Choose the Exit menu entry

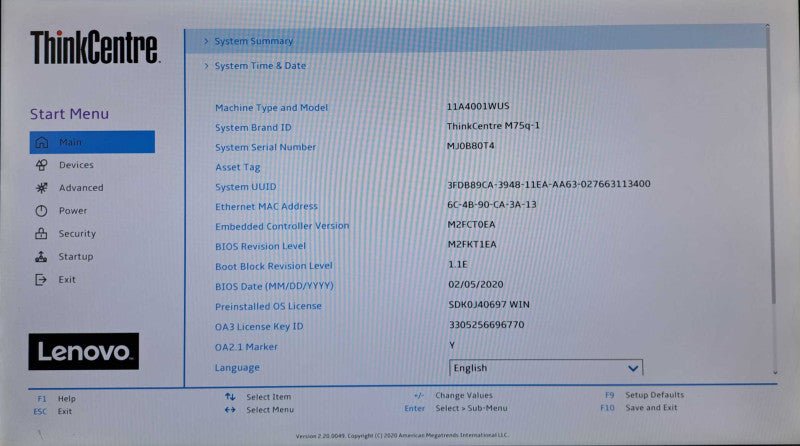[67, 280]
